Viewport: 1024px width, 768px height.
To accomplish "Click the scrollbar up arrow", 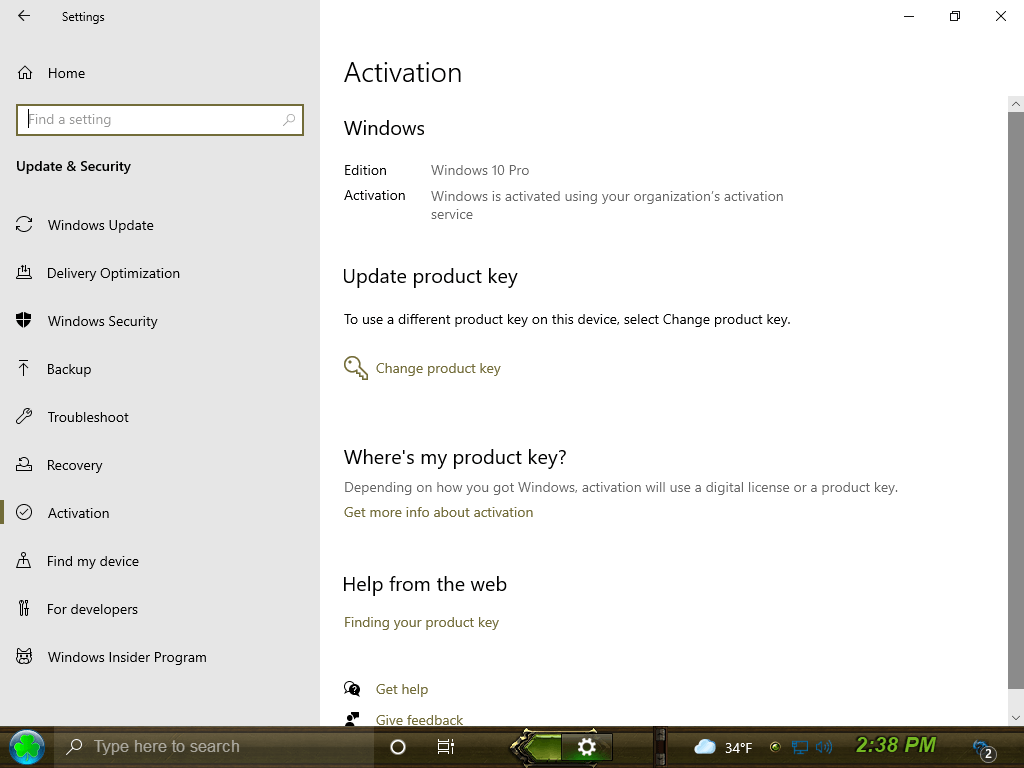I will coord(1016,104).
